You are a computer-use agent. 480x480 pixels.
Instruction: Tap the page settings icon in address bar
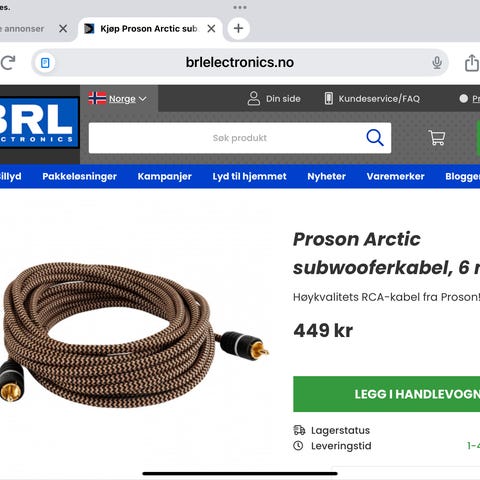[x=45, y=63]
